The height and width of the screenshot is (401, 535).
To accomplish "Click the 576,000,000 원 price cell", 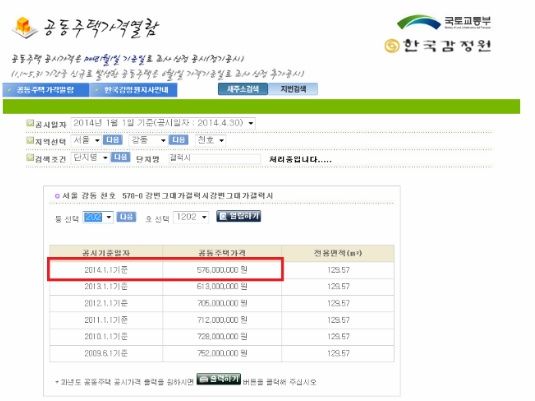I will tap(222, 270).
